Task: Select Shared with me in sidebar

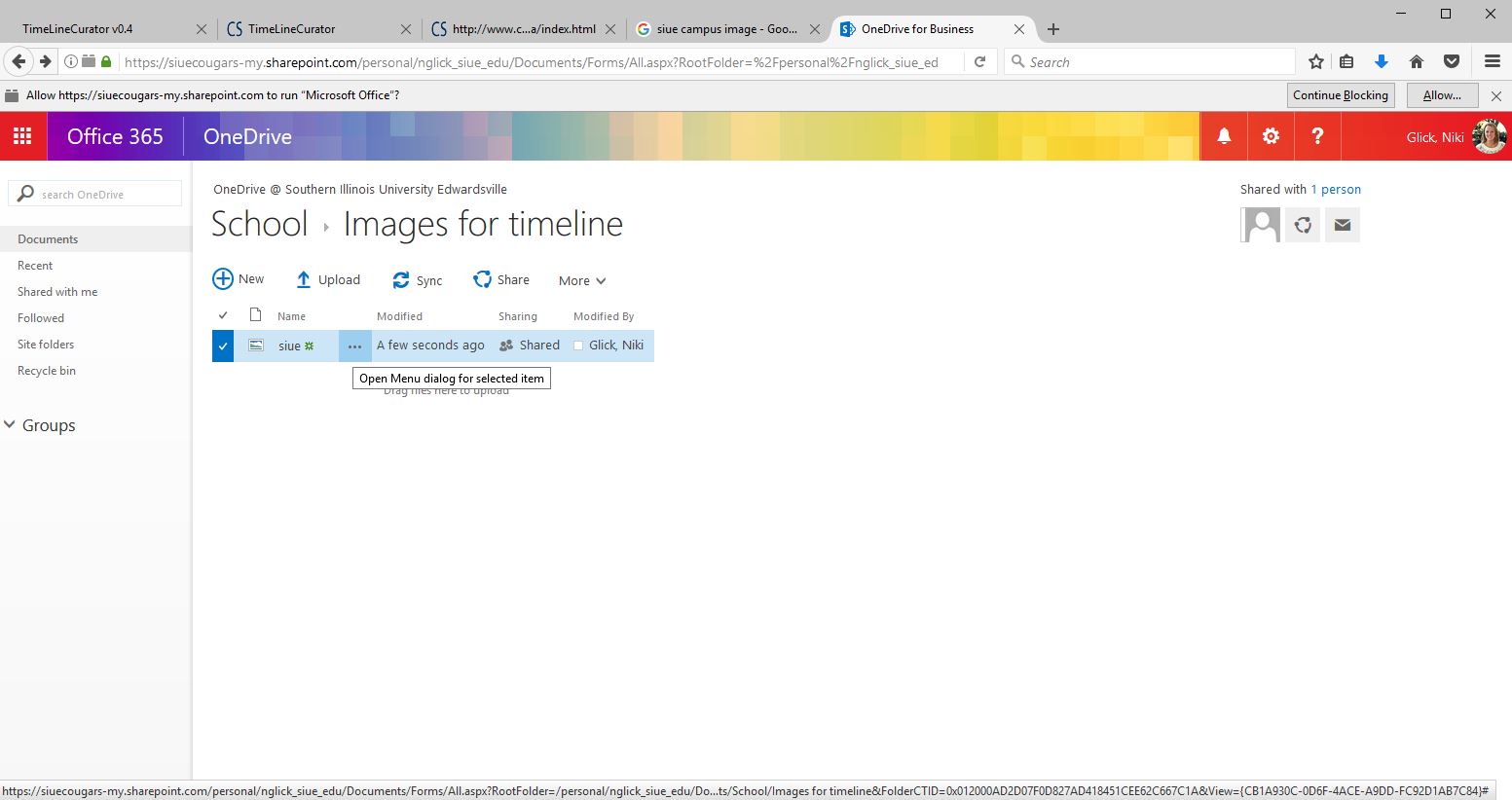Action: tap(57, 292)
